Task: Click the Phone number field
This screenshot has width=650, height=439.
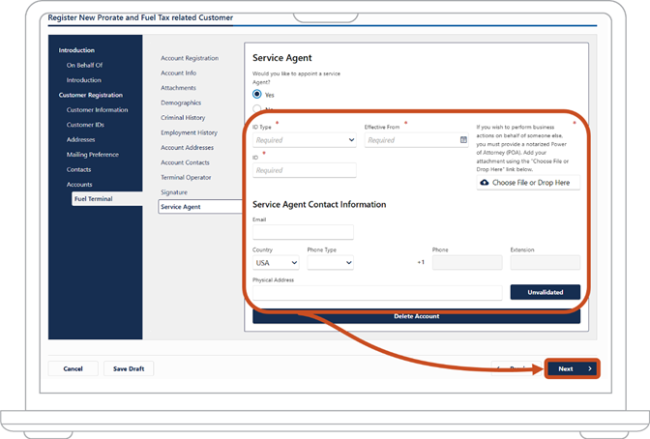Action: [467, 262]
